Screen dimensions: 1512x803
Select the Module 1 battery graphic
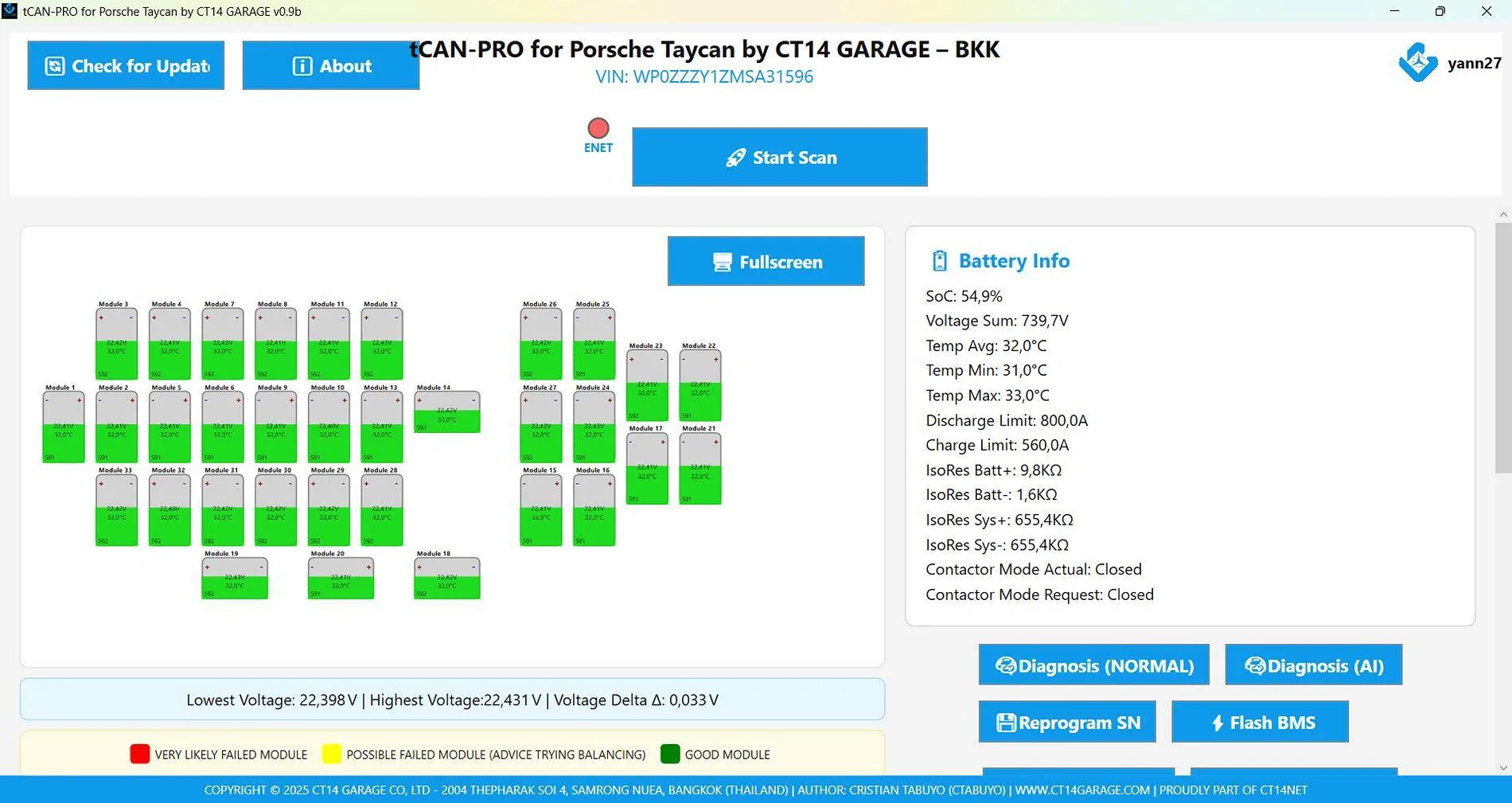coord(64,427)
